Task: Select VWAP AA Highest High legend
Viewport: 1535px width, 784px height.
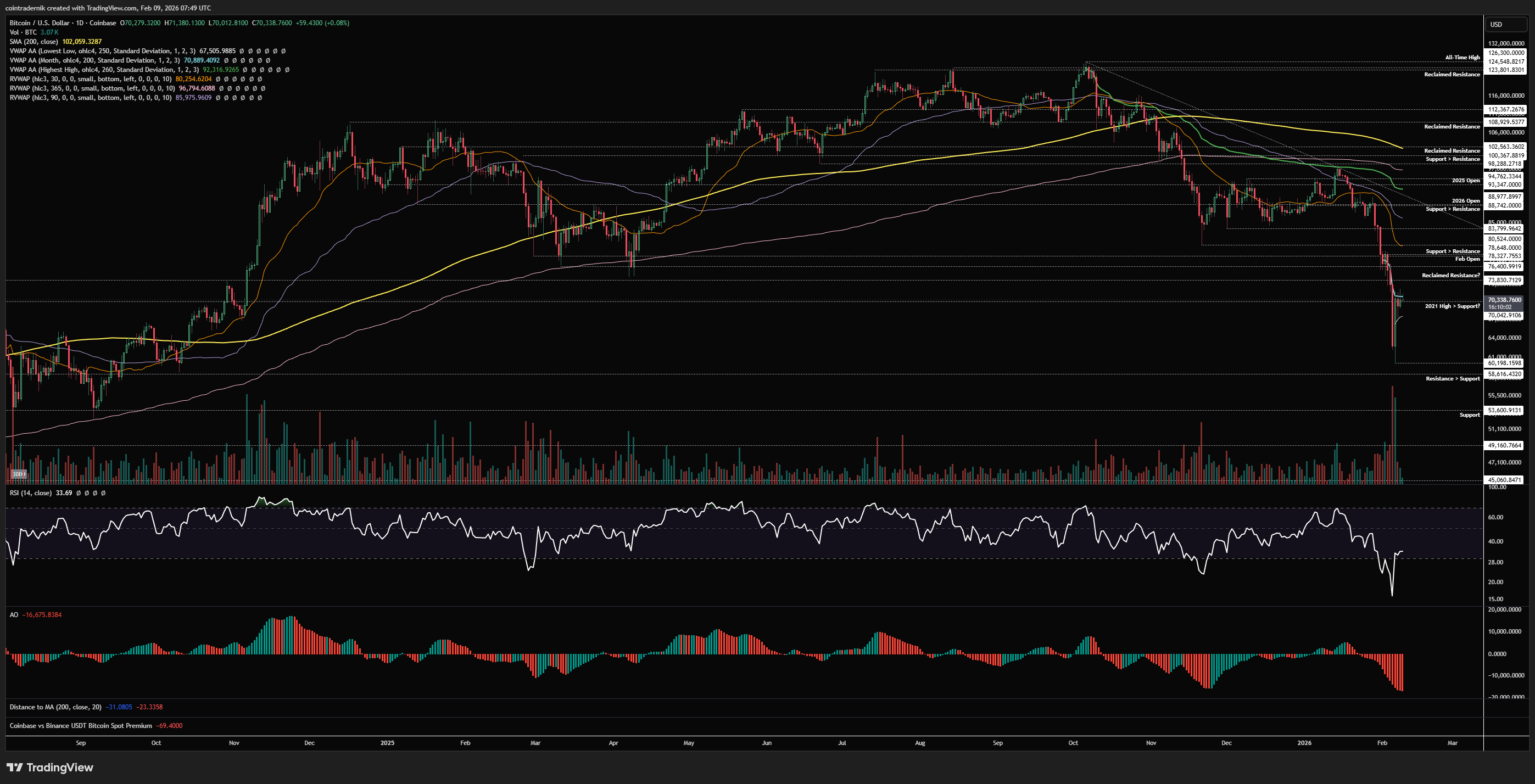Action: click(104, 70)
